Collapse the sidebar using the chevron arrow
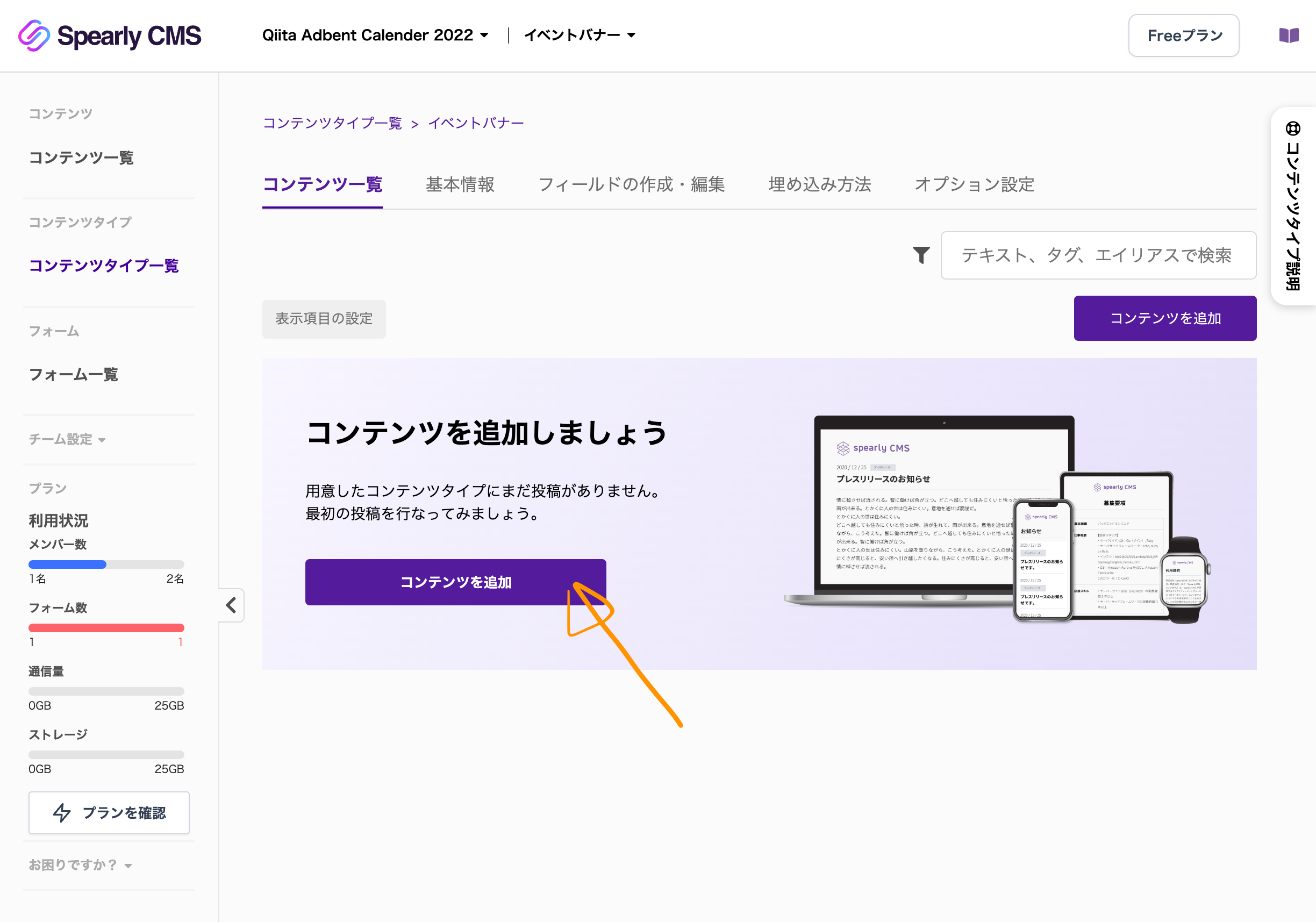The image size is (1316, 922). click(x=231, y=605)
